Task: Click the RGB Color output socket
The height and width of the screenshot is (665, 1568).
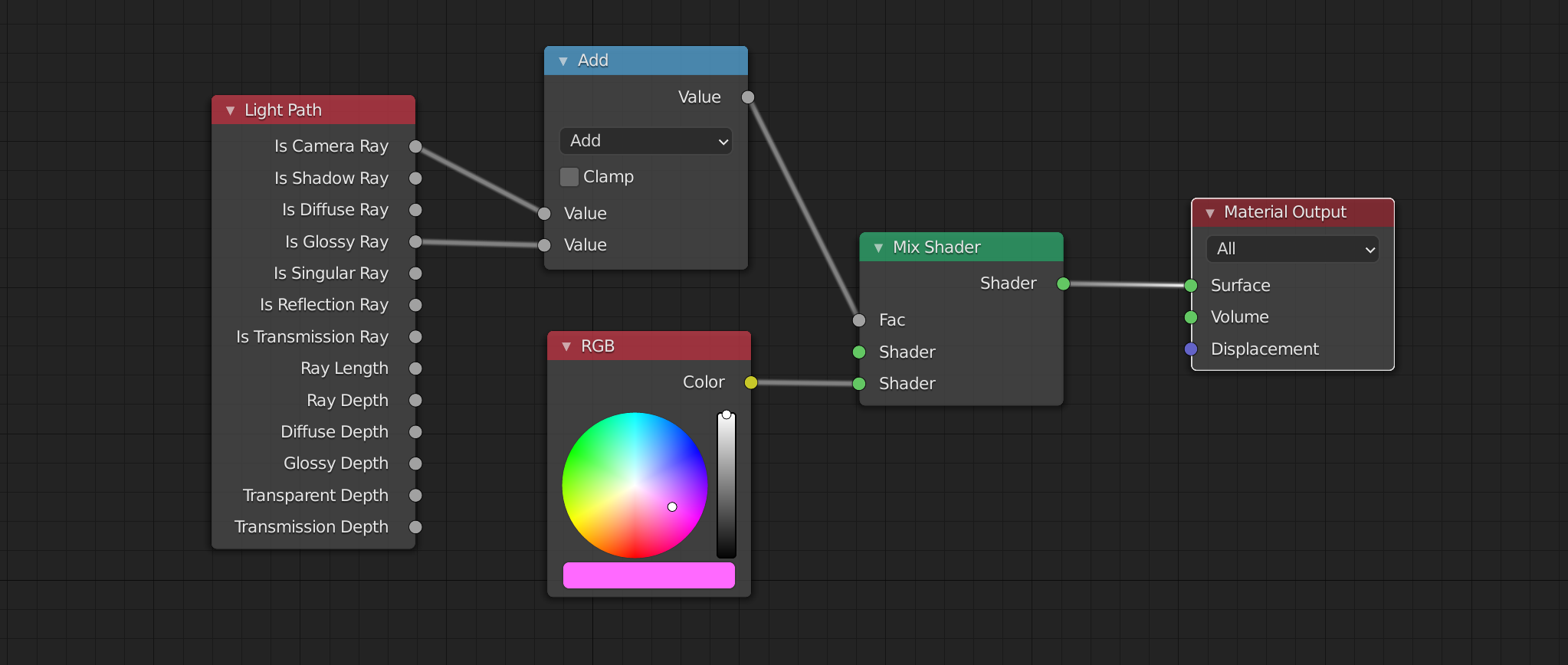Action: [x=751, y=382]
